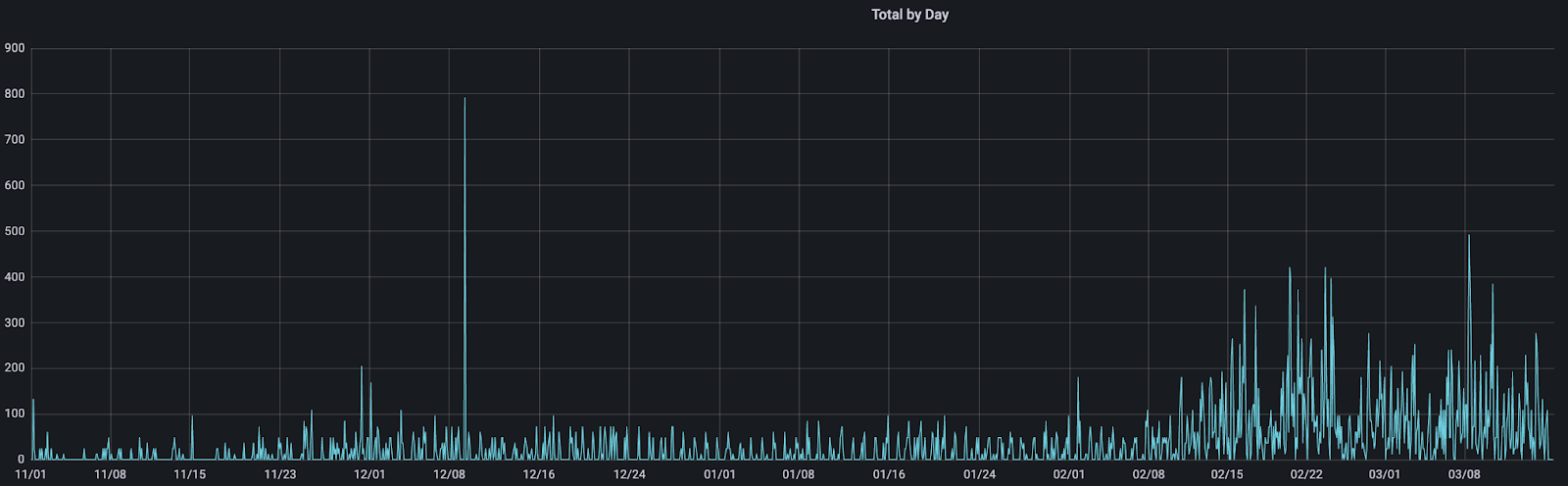Select the 11/08 x-axis label

tap(110, 474)
